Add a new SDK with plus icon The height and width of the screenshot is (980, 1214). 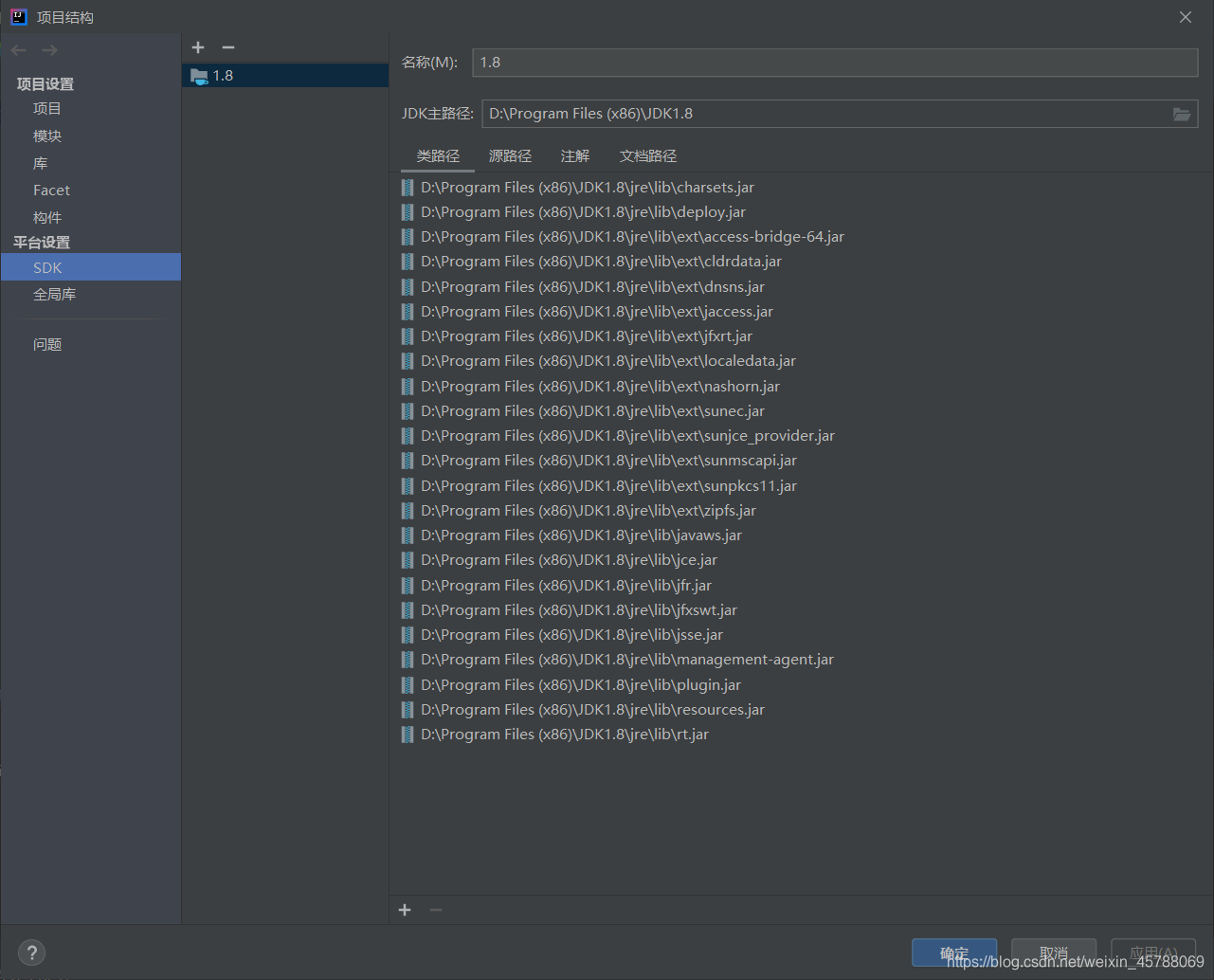tap(198, 47)
